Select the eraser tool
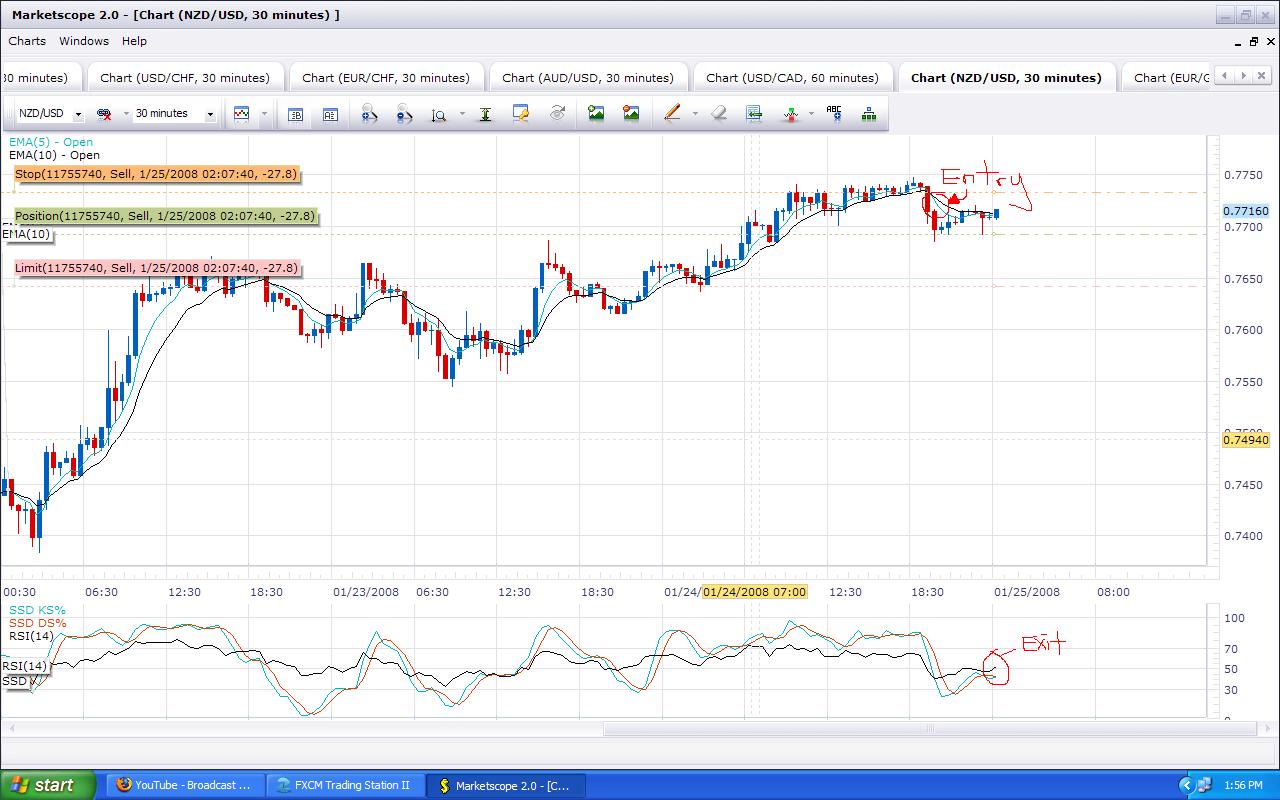Viewport: 1280px width, 800px height. (719, 114)
